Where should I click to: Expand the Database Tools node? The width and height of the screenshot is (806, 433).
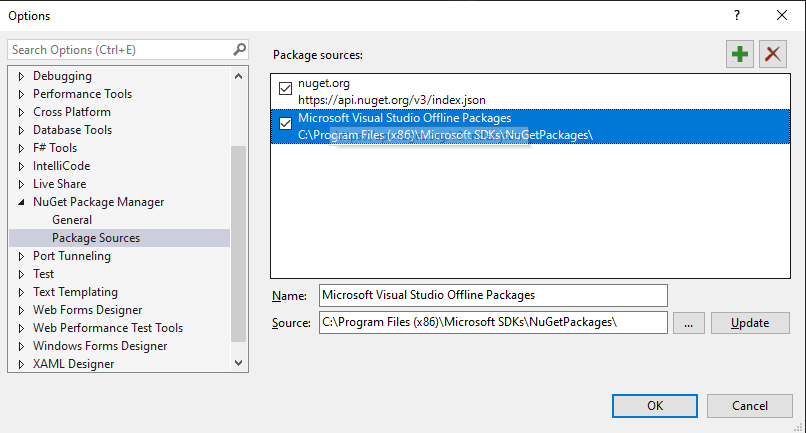[21, 130]
